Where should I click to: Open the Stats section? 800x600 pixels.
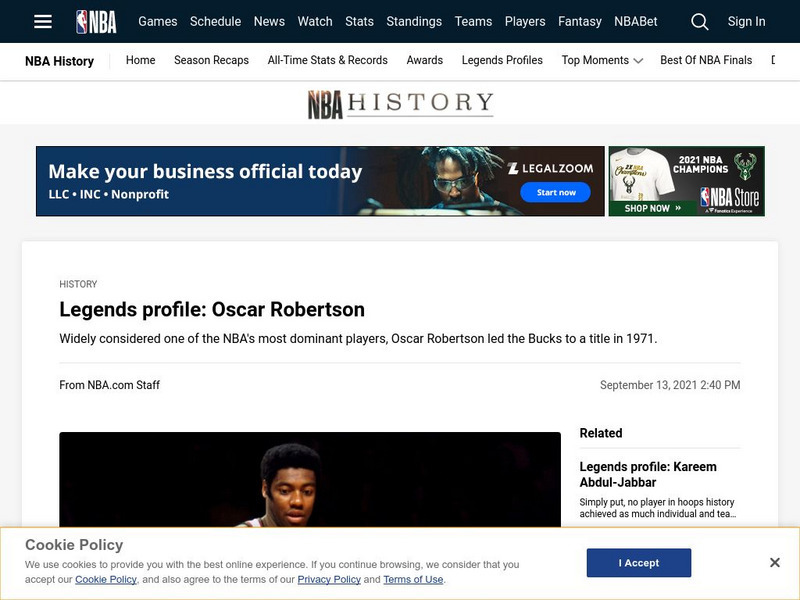(x=359, y=21)
